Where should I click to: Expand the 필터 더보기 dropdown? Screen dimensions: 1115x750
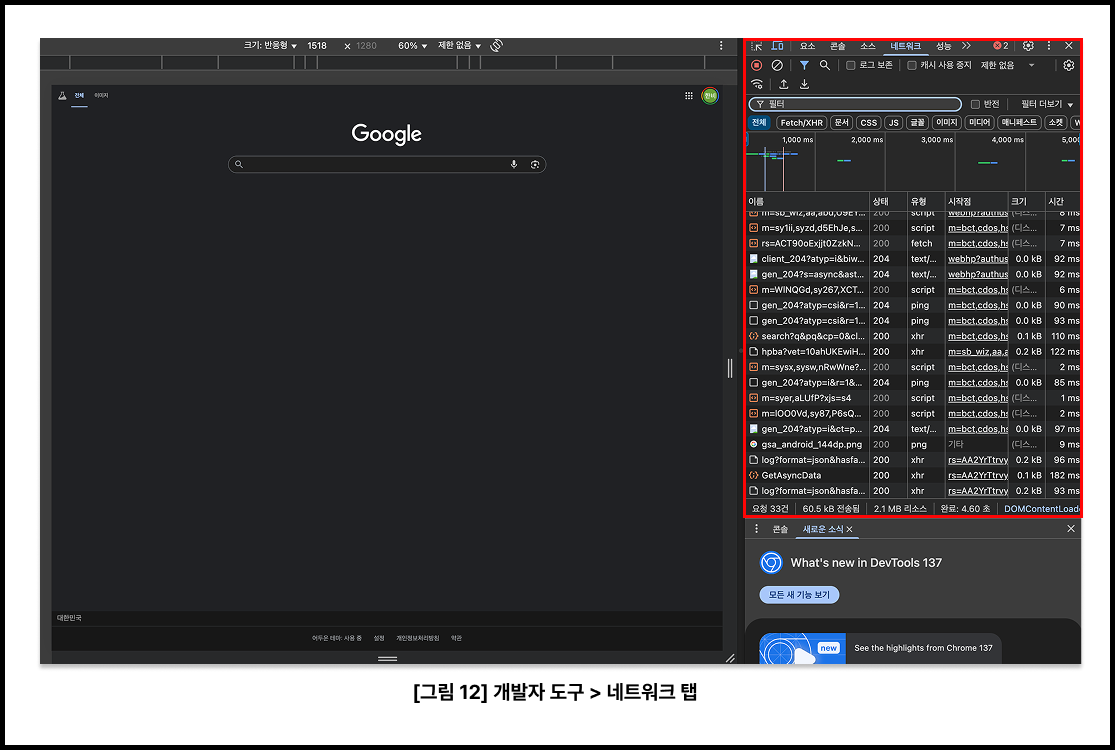[x=1047, y=105]
